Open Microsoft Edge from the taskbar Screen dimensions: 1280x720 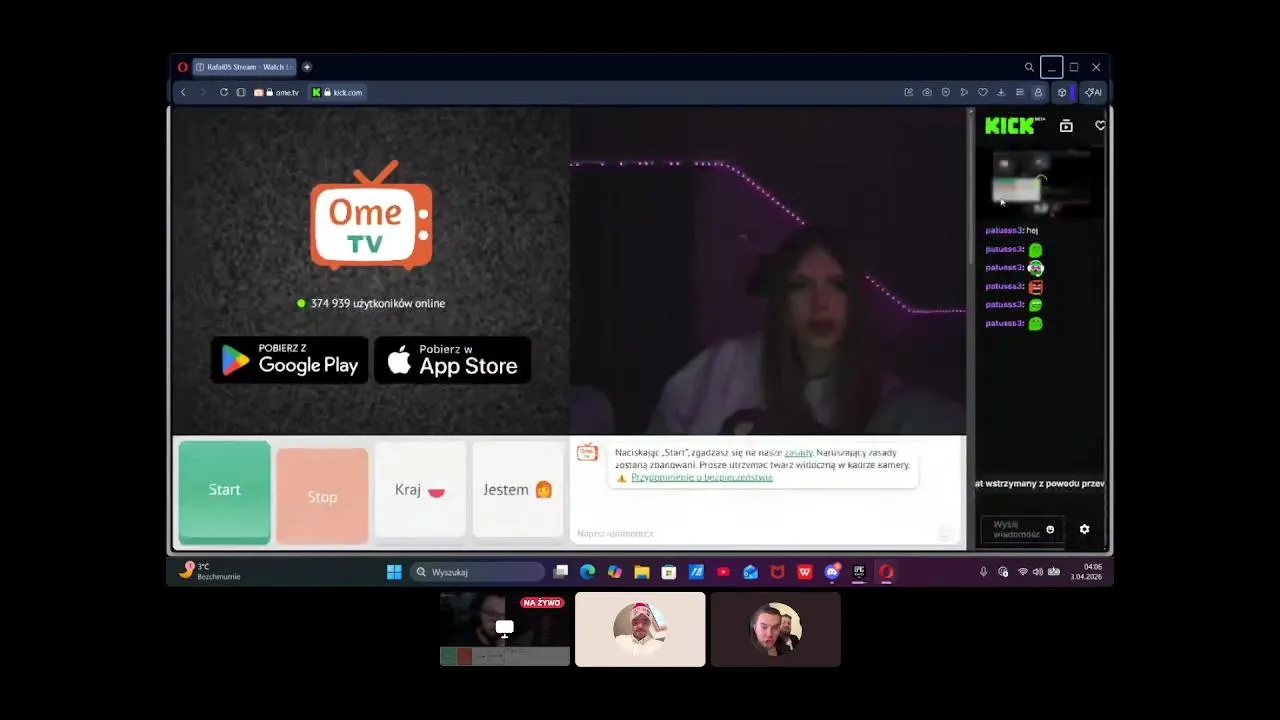click(x=587, y=572)
